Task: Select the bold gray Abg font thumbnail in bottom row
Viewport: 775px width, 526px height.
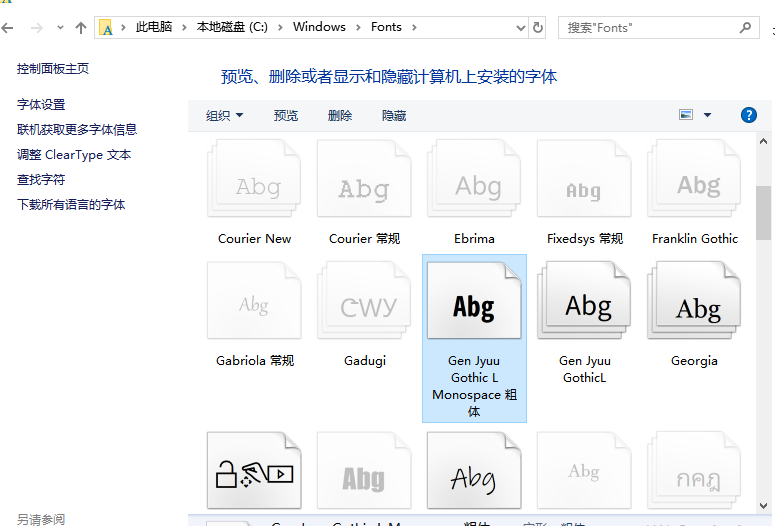Action: pyautogui.click(x=364, y=471)
